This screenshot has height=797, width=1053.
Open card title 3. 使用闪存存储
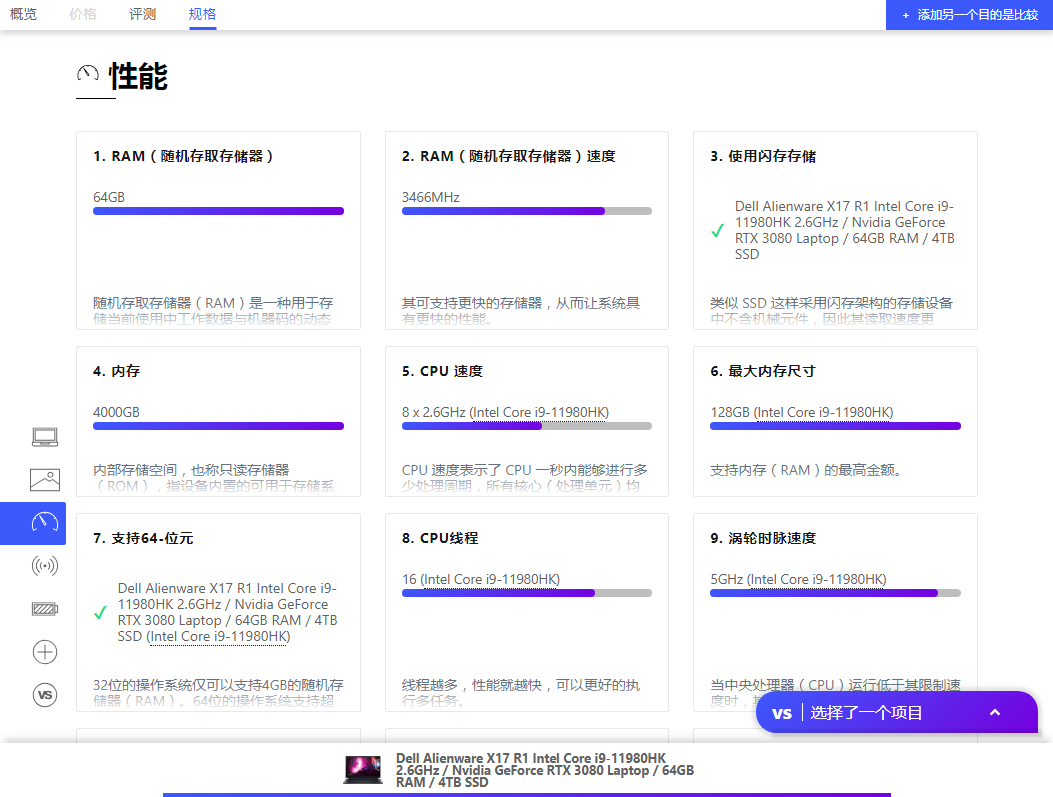coord(763,156)
